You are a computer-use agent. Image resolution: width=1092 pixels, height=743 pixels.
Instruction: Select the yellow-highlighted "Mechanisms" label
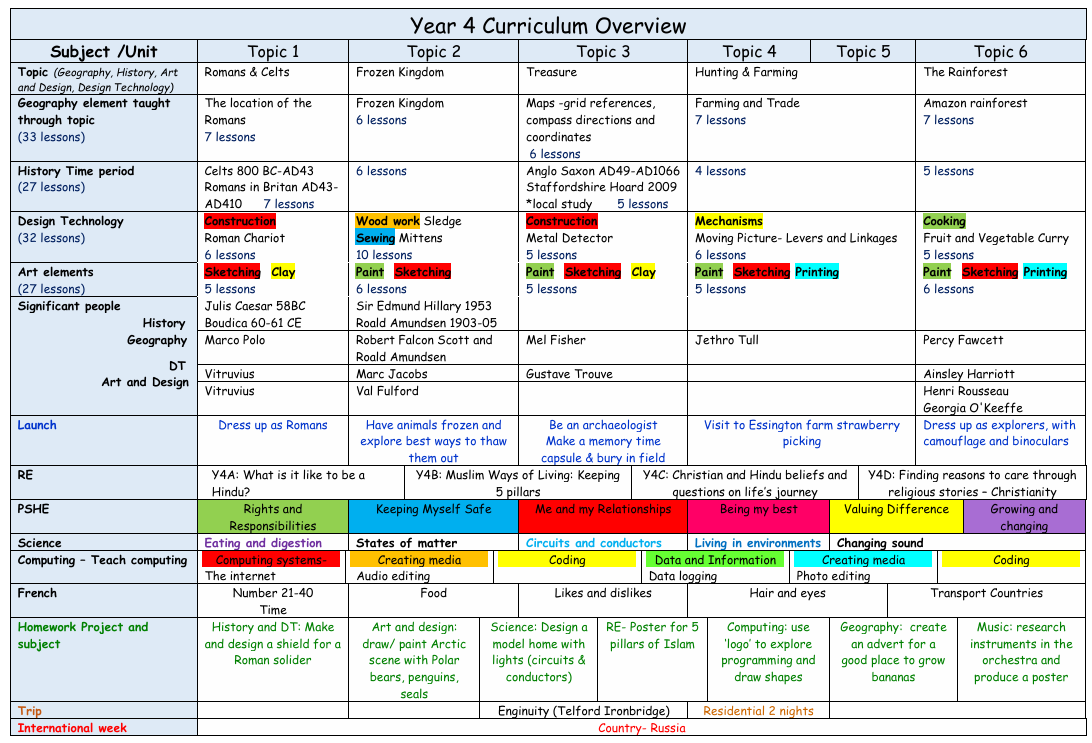tap(728, 221)
